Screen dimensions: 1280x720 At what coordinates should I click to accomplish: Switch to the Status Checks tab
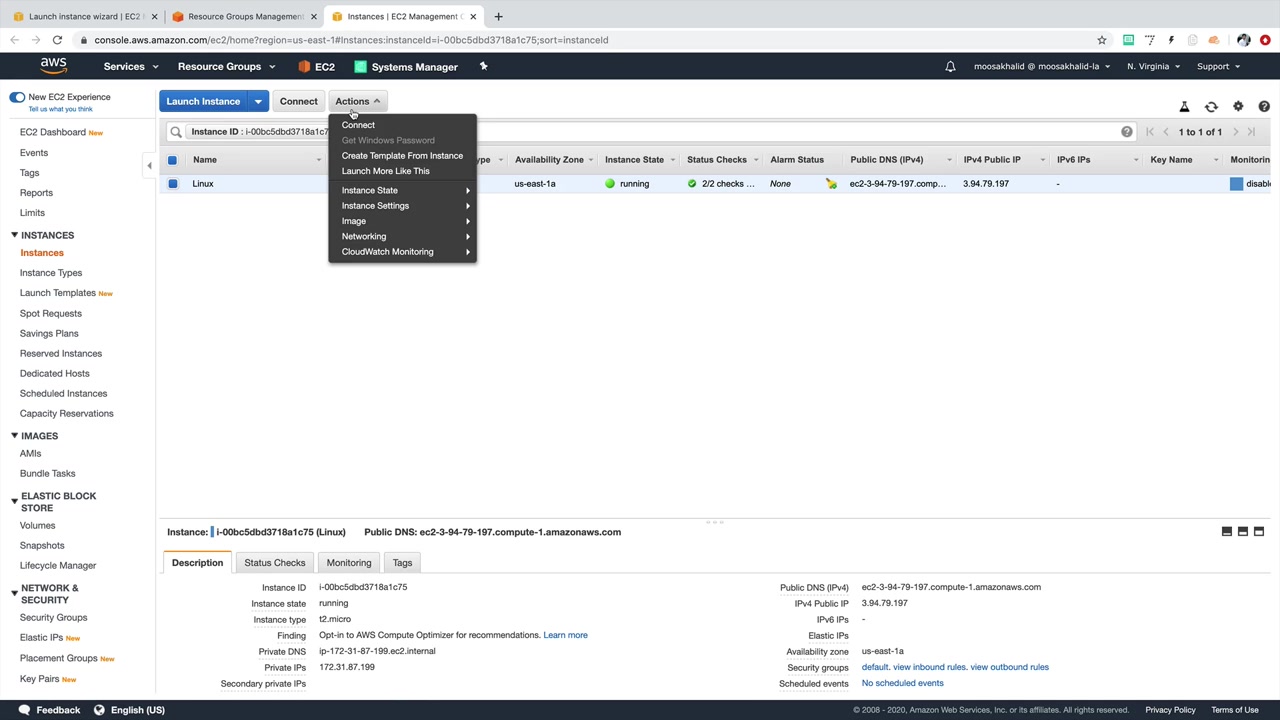tap(275, 563)
